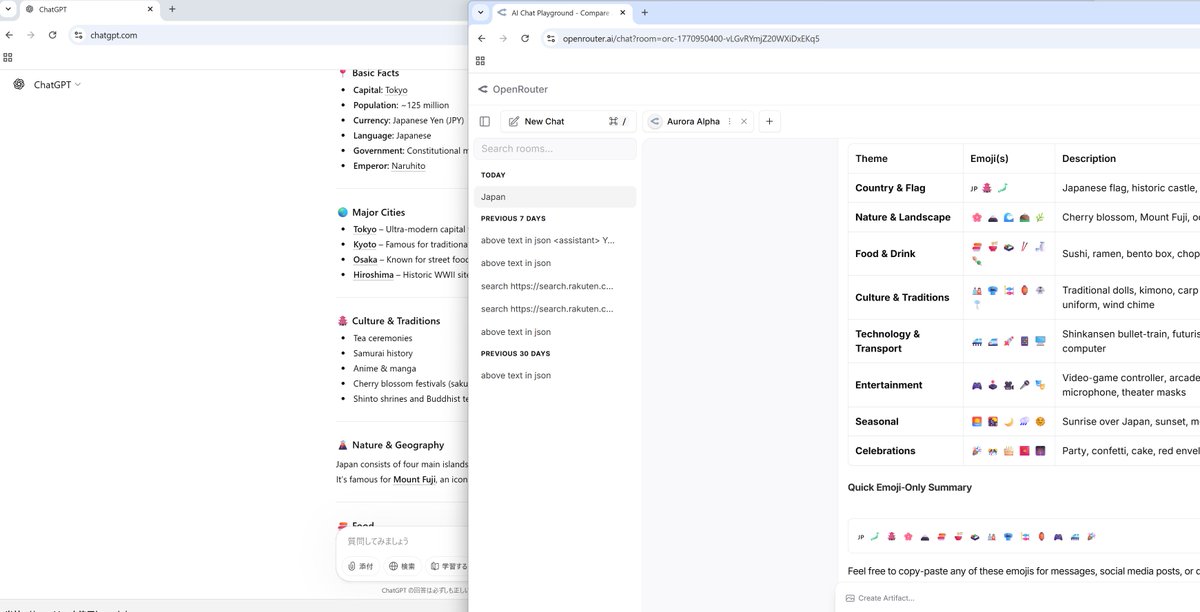
Task: Open the apps grid in OpenRouter window
Action: (x=480, y=60)
